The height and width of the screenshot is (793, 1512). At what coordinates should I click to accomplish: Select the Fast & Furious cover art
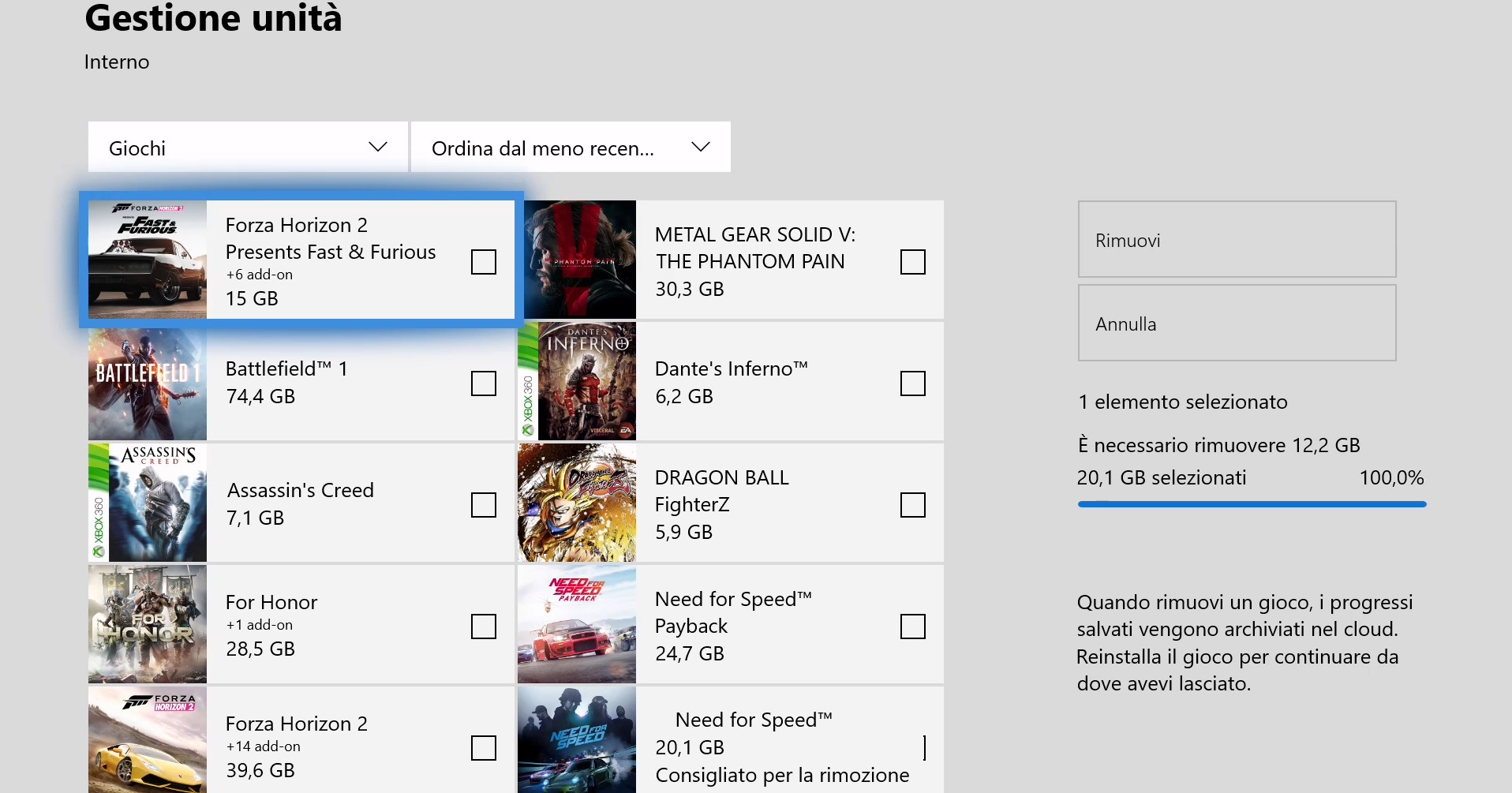148,260
